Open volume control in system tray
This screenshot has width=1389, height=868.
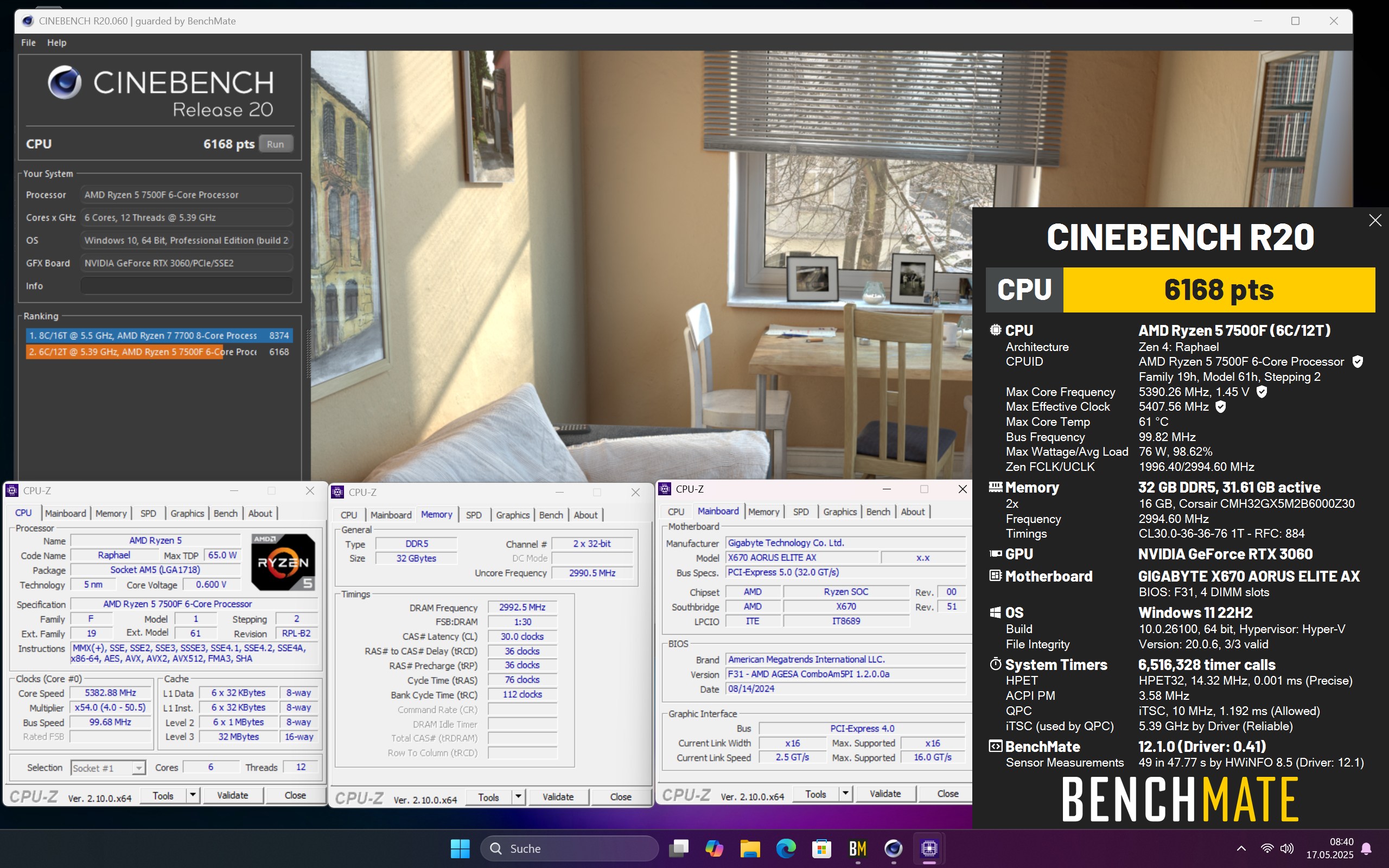coord(1287,848)
